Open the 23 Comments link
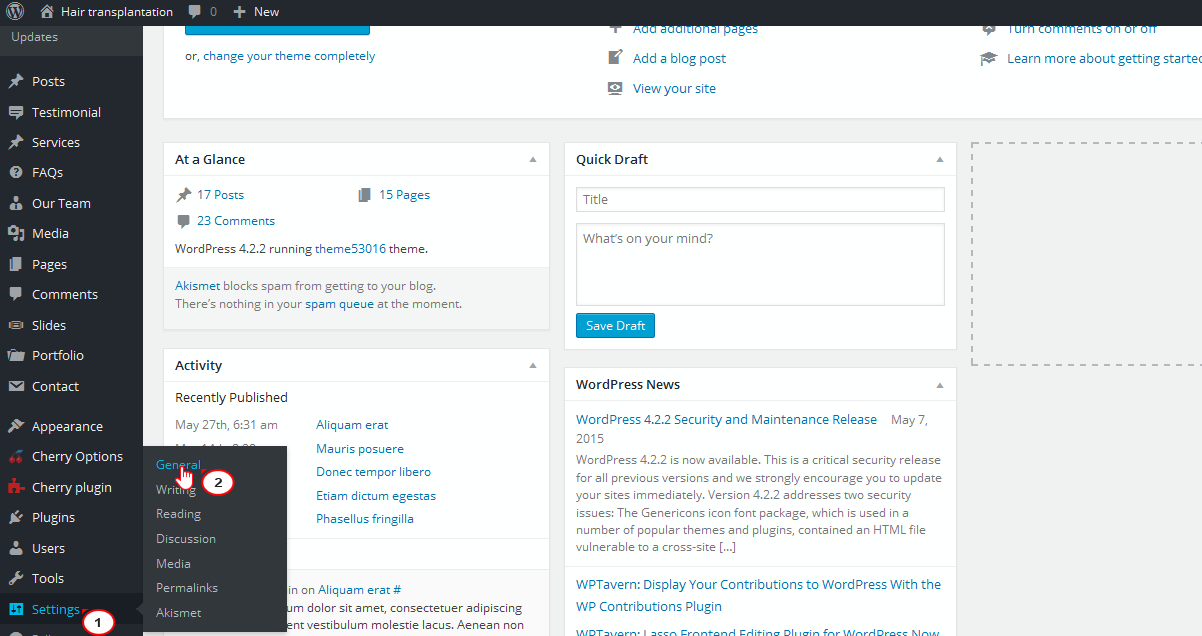 click(236, 221)
